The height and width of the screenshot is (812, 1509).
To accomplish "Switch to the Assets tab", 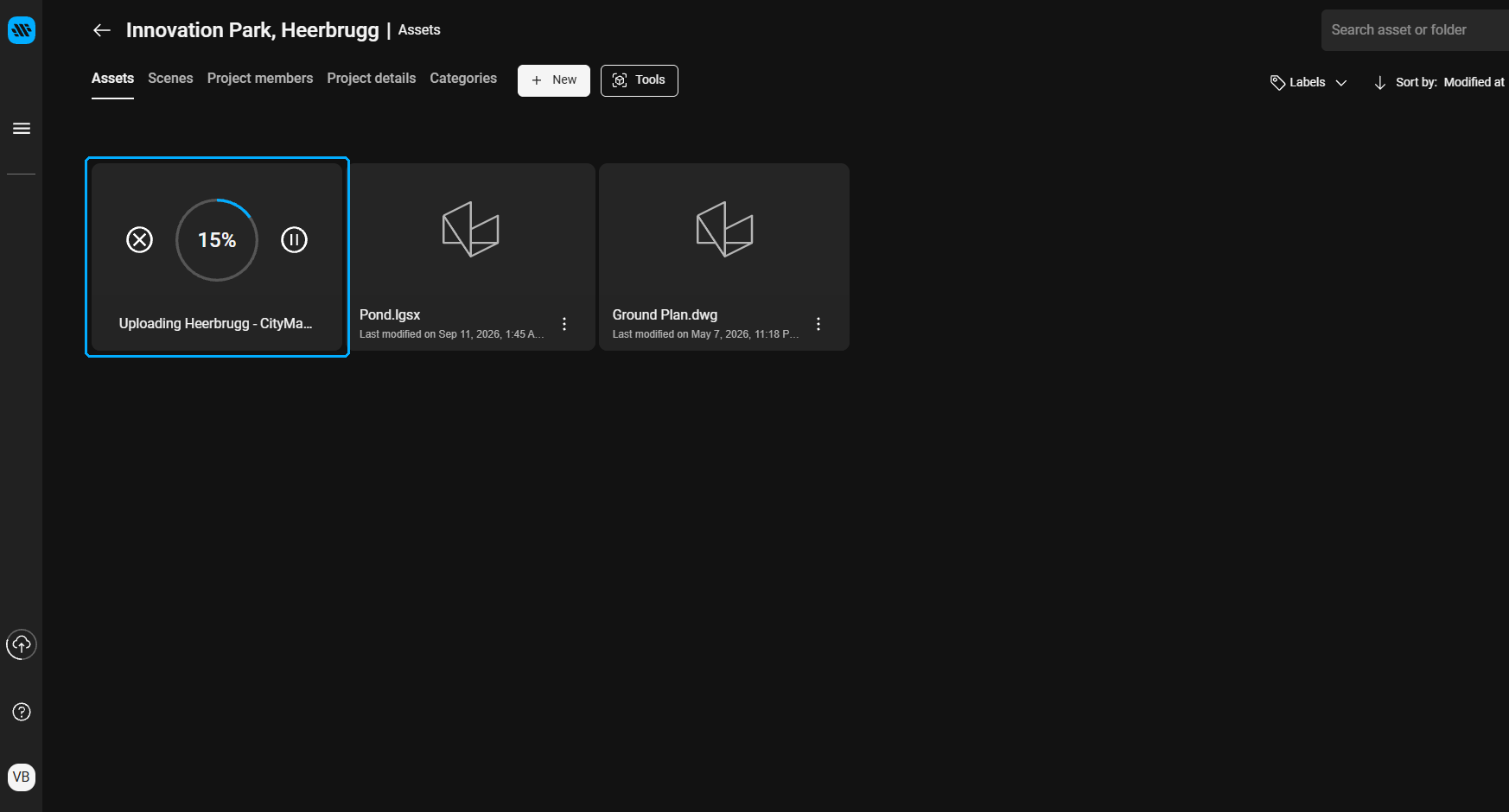I will pyautogui.click(x=112, y=79).
